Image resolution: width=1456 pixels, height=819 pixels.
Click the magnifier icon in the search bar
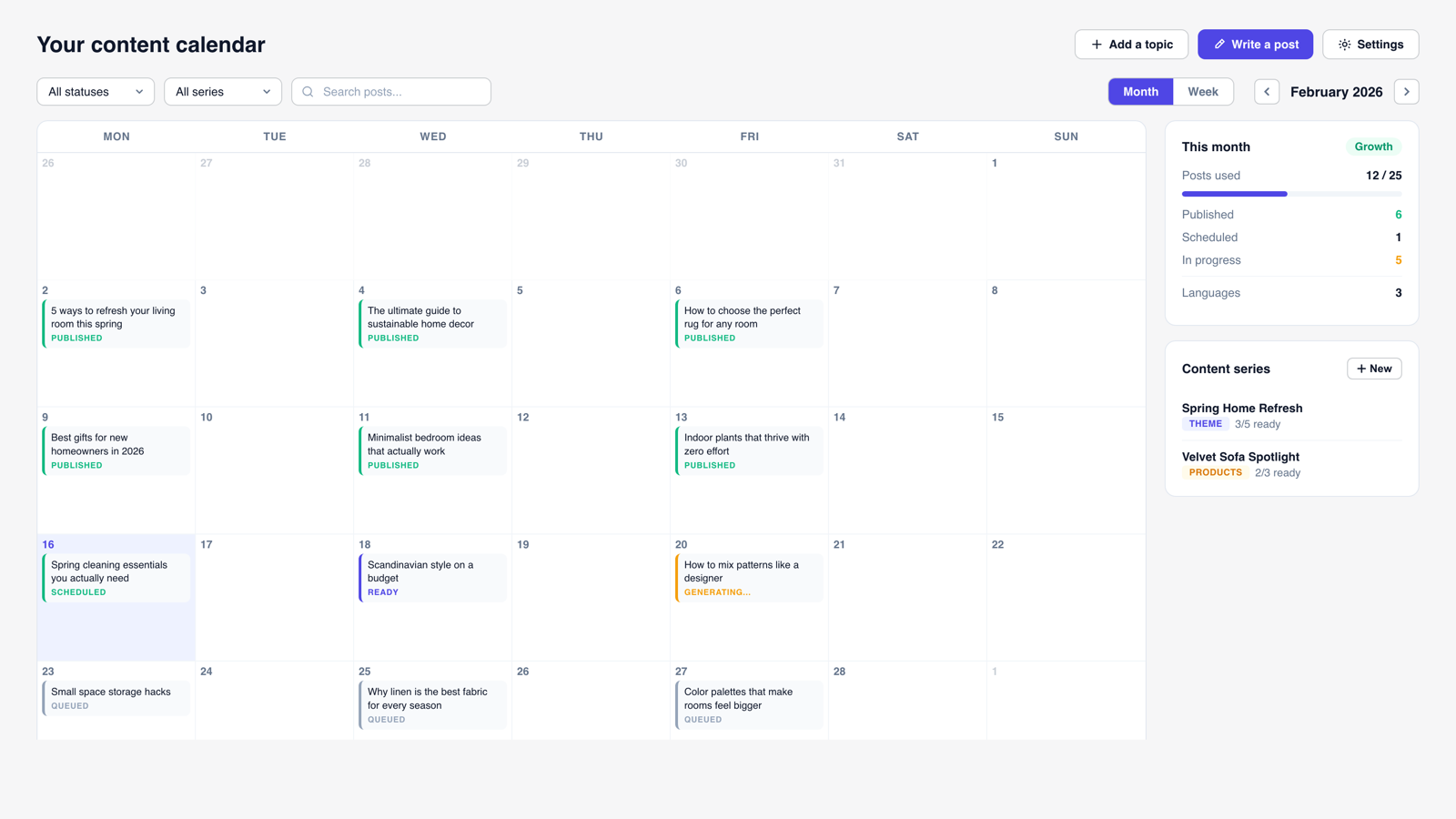coord(307,91)
